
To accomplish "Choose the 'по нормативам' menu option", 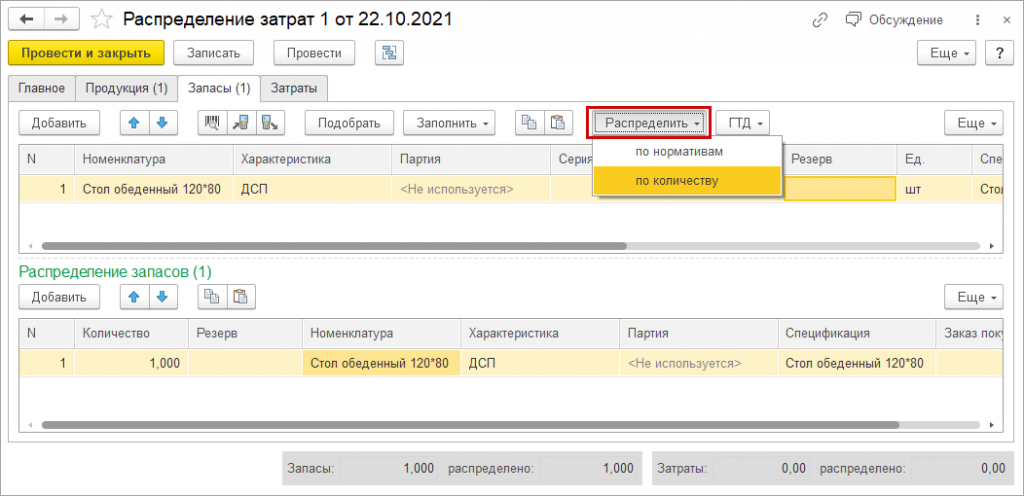I will (679, 151).
